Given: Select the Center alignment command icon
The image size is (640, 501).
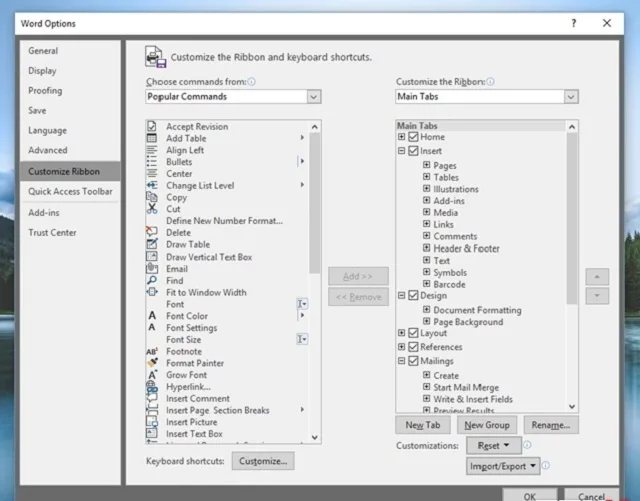Looking at the screenshot, I should [152, 174].
